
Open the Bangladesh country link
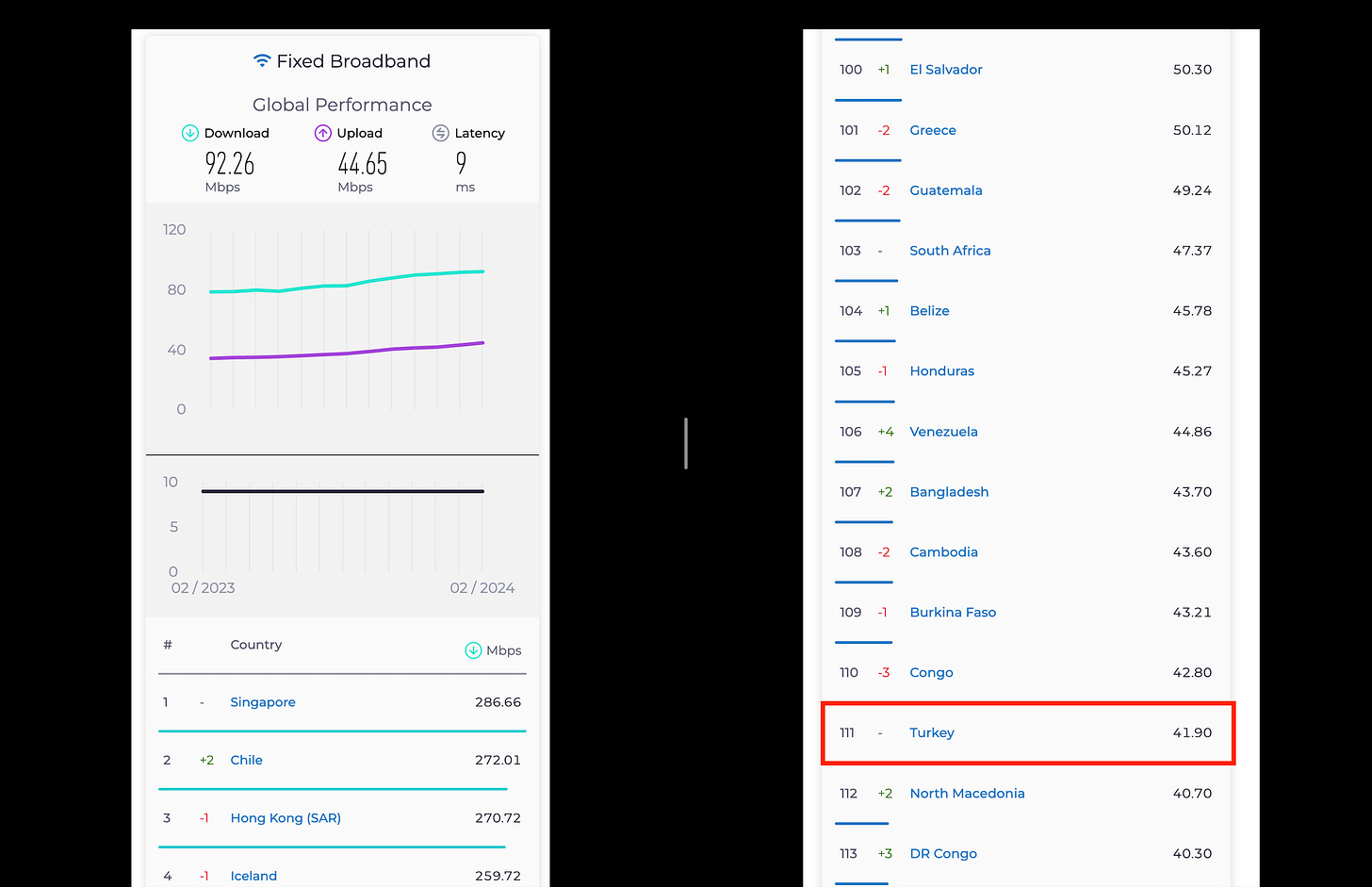[949, 492]
